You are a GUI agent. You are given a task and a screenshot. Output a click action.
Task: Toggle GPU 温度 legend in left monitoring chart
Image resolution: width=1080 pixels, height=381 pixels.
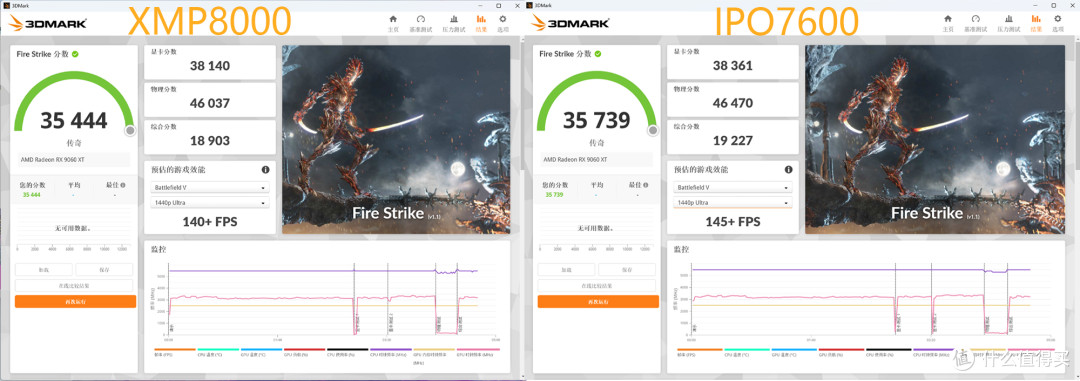[x=261, y=352]
